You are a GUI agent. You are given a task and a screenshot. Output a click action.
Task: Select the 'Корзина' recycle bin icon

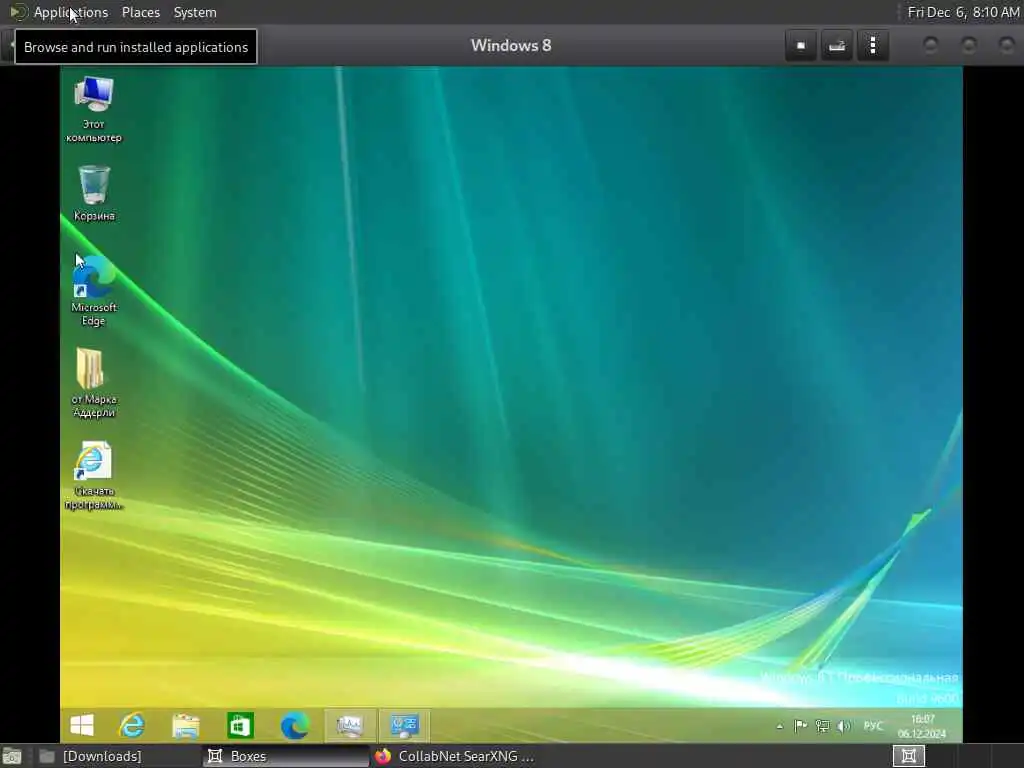[x=94, y=193]
